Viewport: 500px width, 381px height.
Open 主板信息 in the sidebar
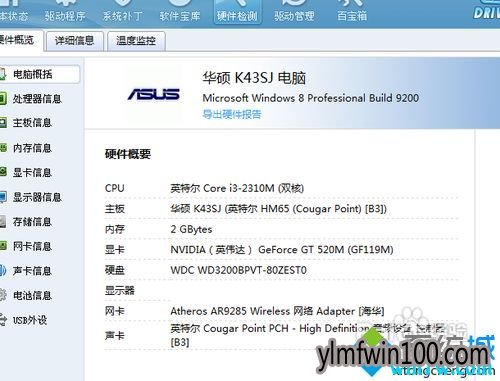(x=32, y=123)
